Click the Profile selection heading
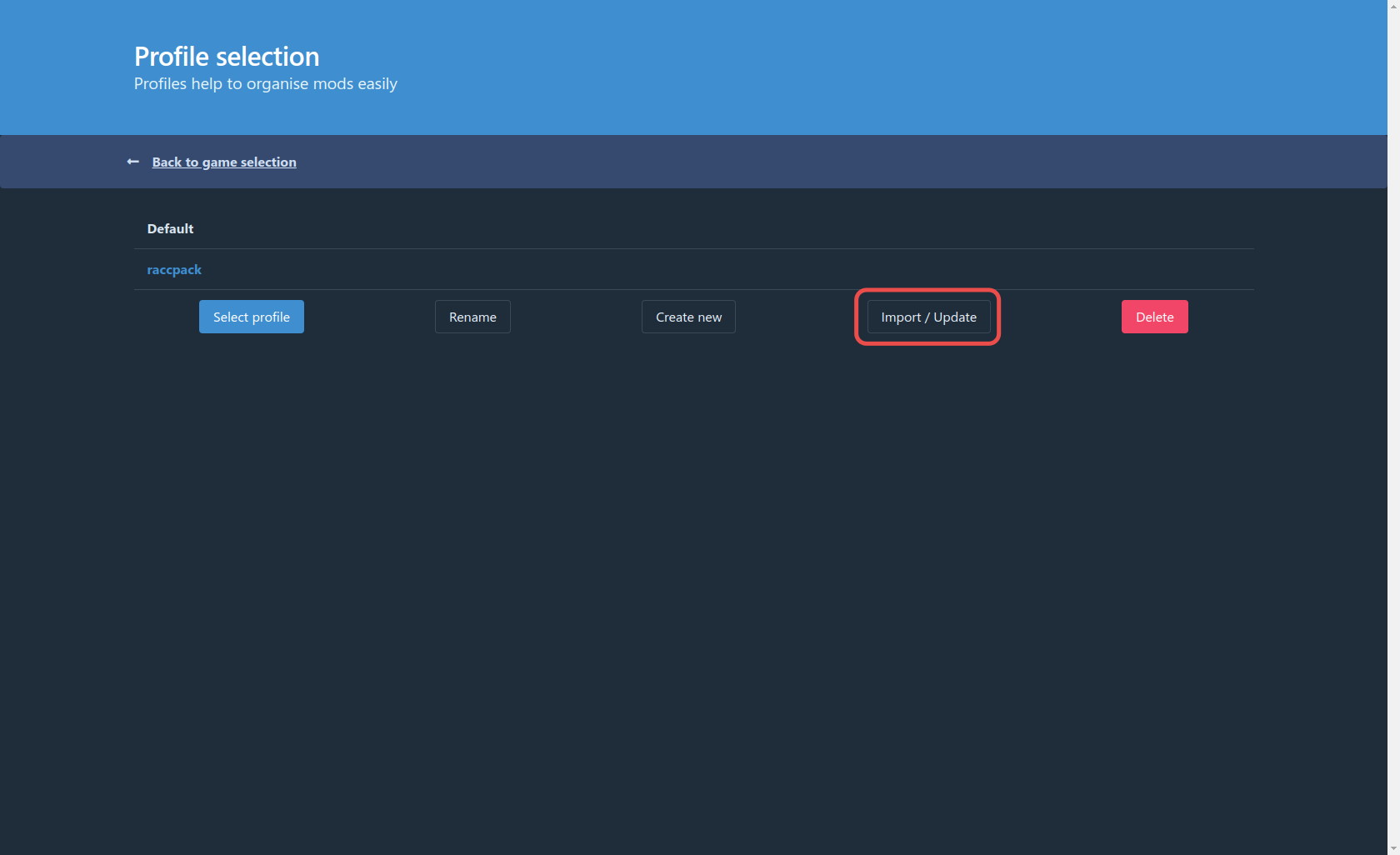Image resolution: width=1400 pixels, height=855 pixels. click(227, 57)
